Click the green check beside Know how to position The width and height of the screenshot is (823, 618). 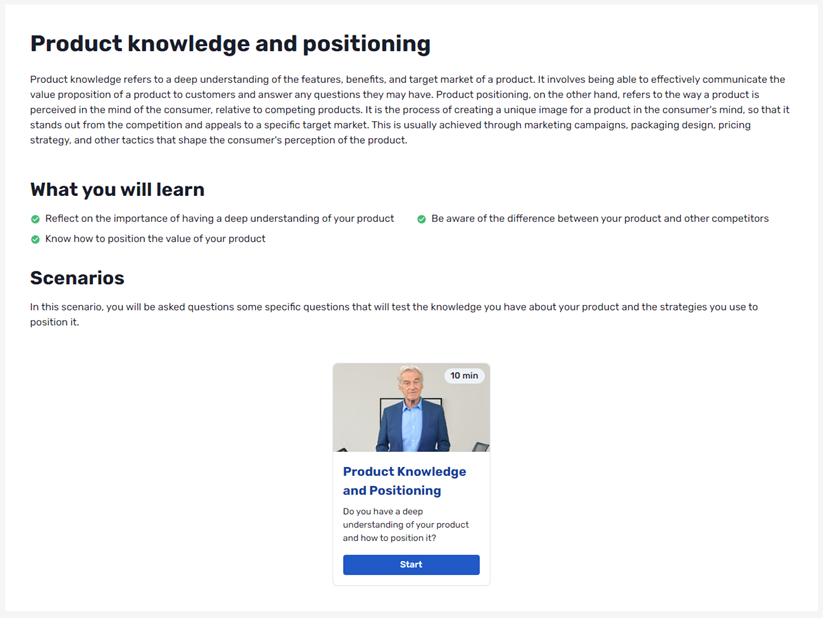35,239
